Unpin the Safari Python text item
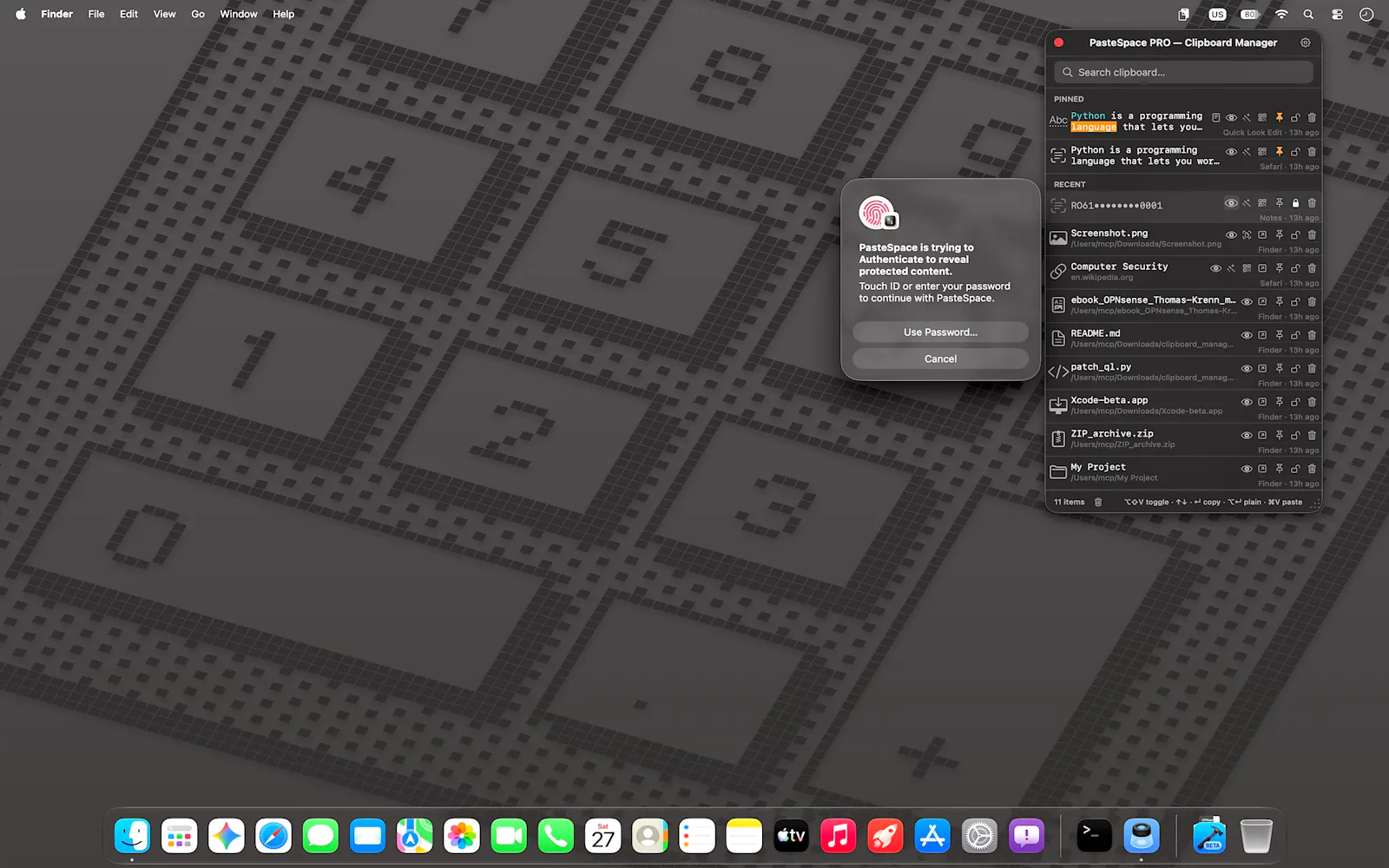1389x868 pixels. [x=1279, y=151]
